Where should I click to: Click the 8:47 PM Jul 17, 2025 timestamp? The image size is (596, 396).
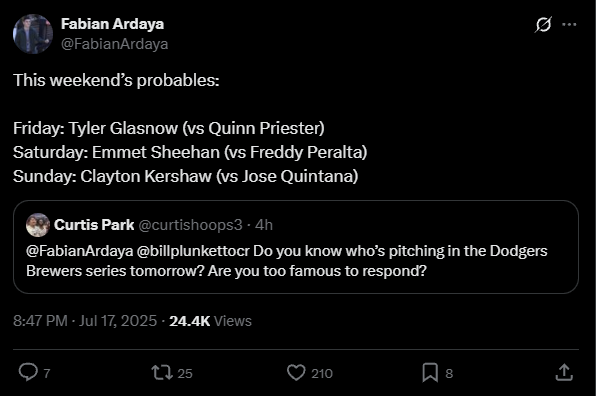pos(85,321)
